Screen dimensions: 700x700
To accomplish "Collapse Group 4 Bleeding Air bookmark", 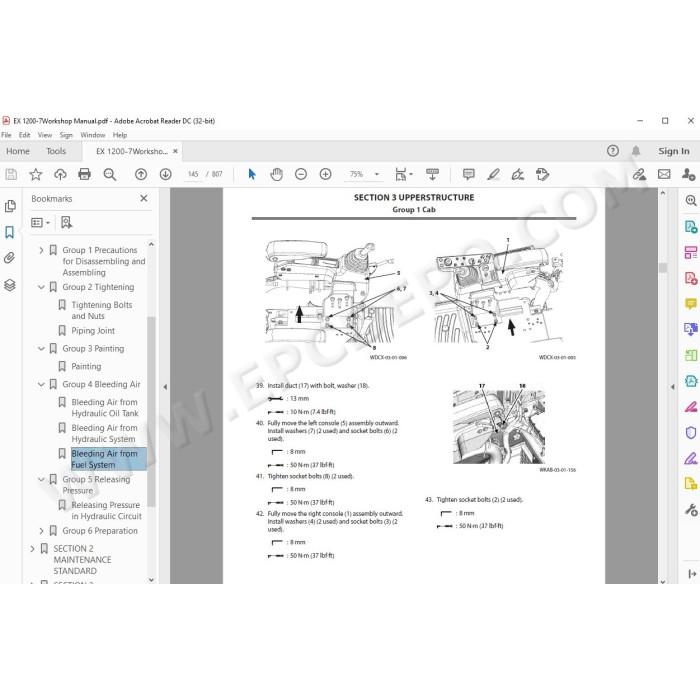I will click(x=41, y=384).
